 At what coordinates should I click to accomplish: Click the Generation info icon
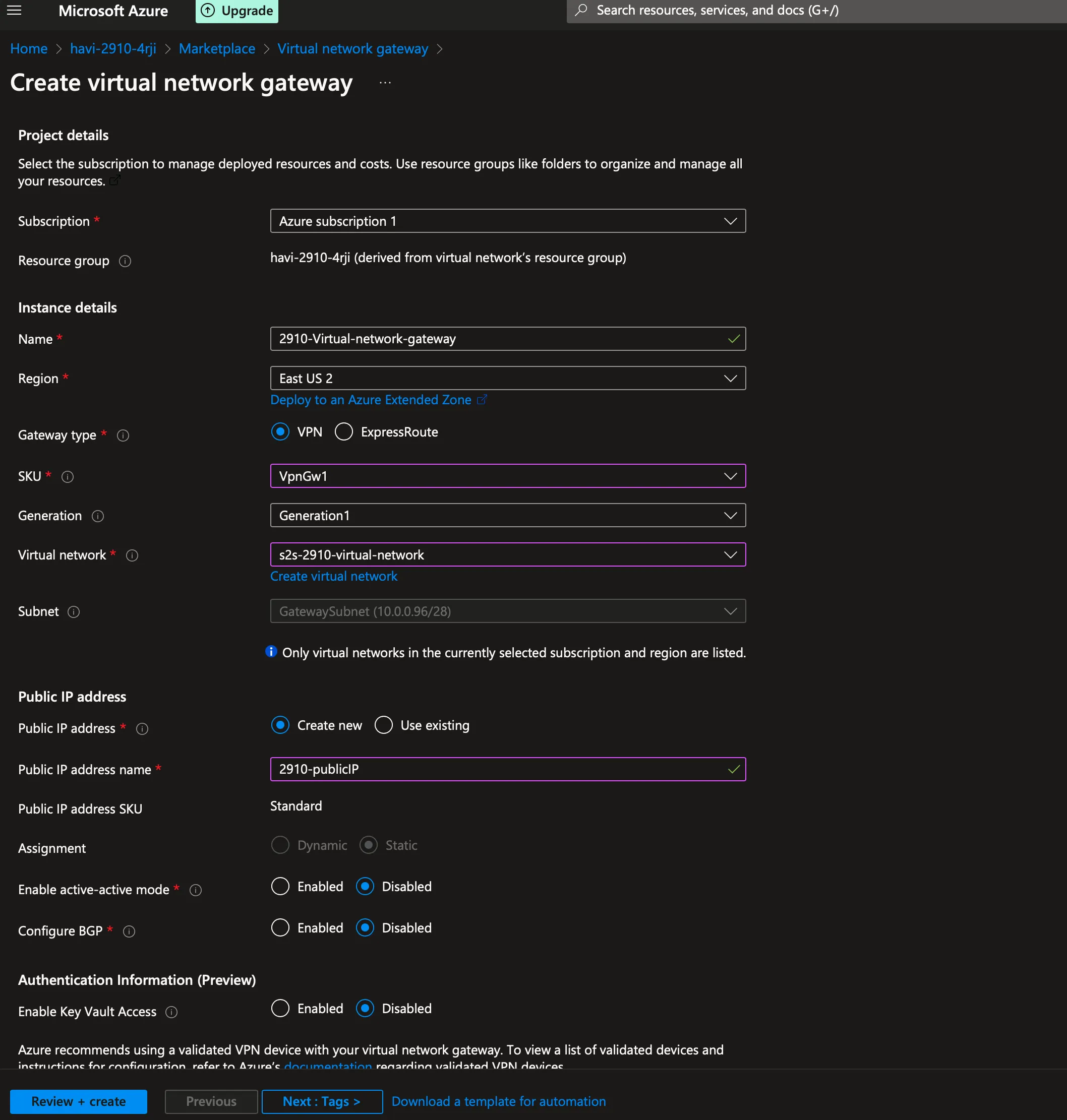click(97, 516)
